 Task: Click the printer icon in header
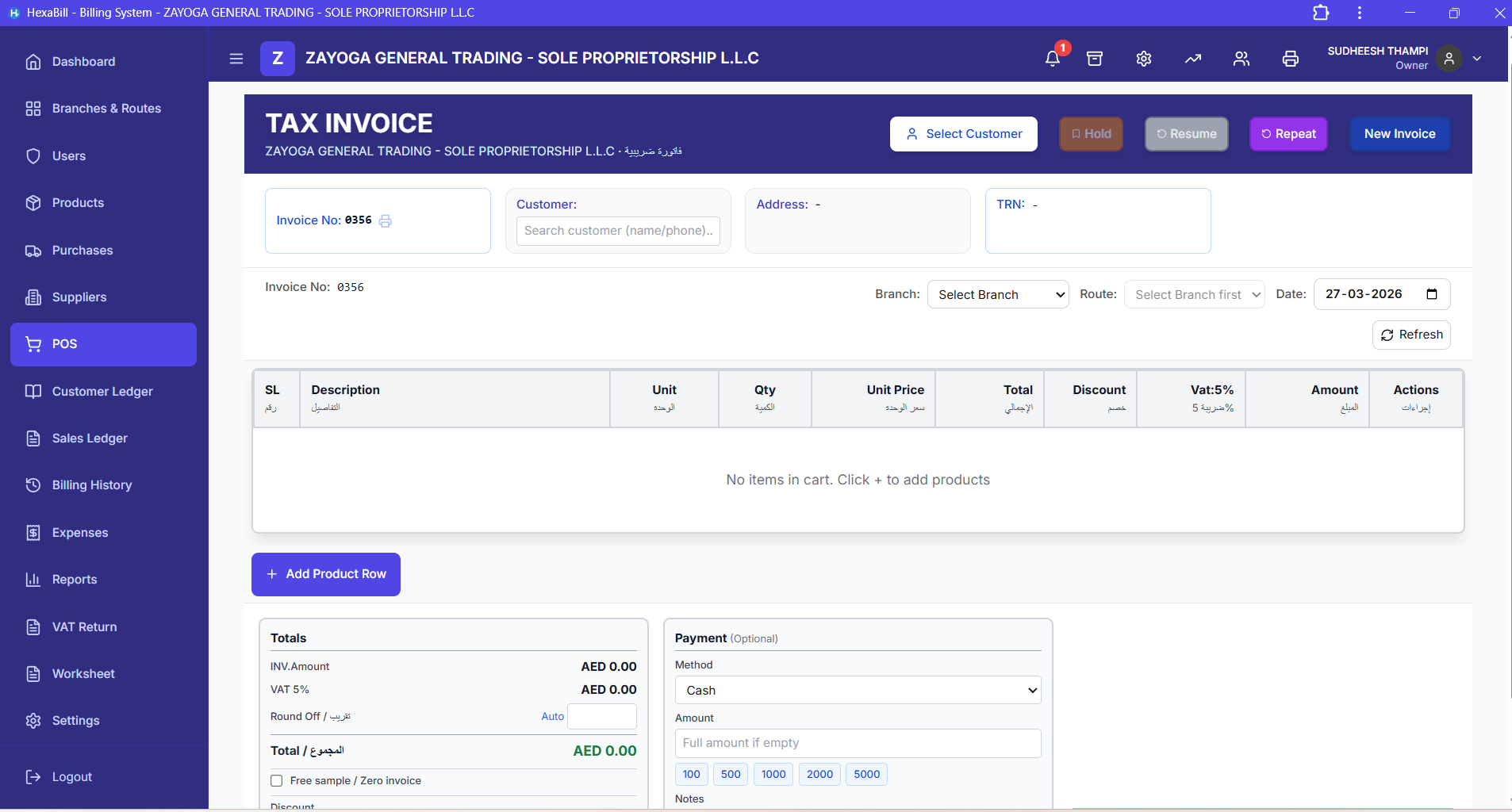point(1291,59)
